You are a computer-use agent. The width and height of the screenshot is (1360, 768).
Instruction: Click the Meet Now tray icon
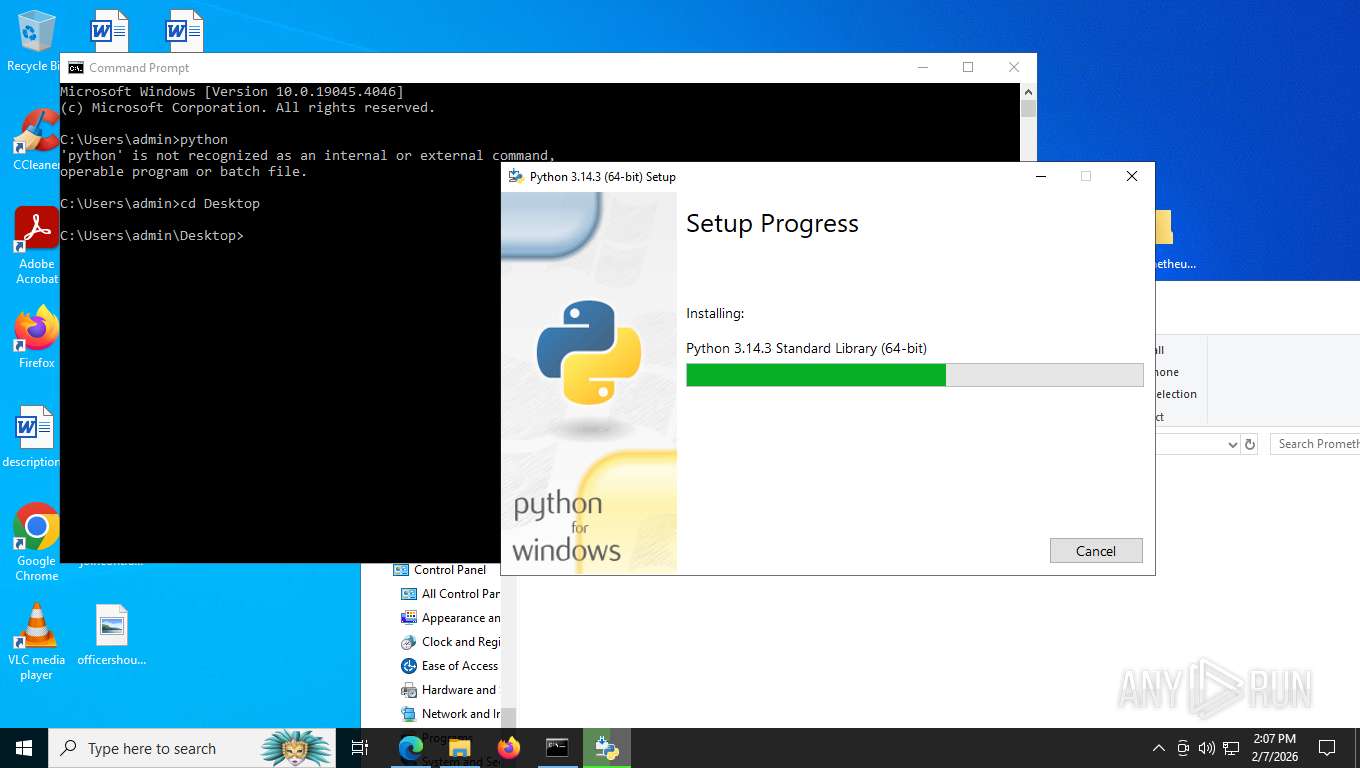1183,748
